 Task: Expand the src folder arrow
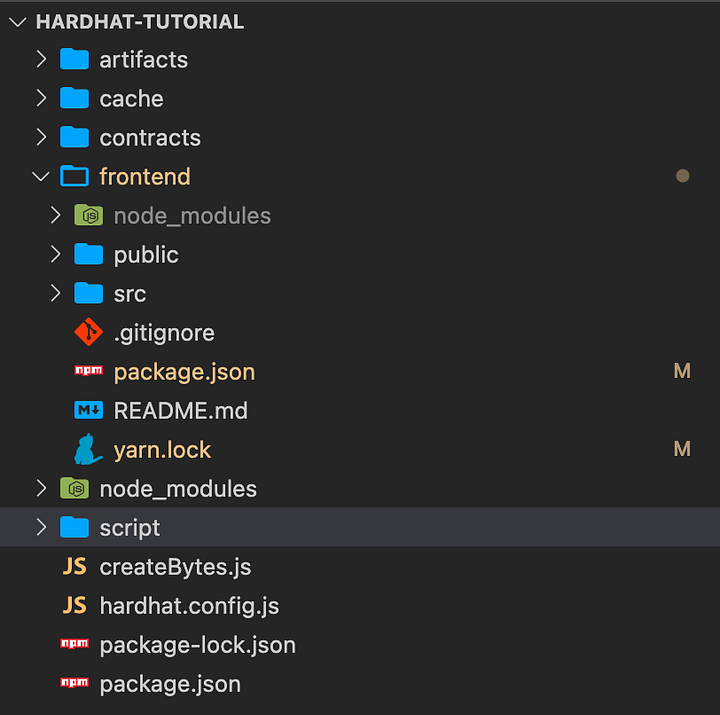pos(56,294)
